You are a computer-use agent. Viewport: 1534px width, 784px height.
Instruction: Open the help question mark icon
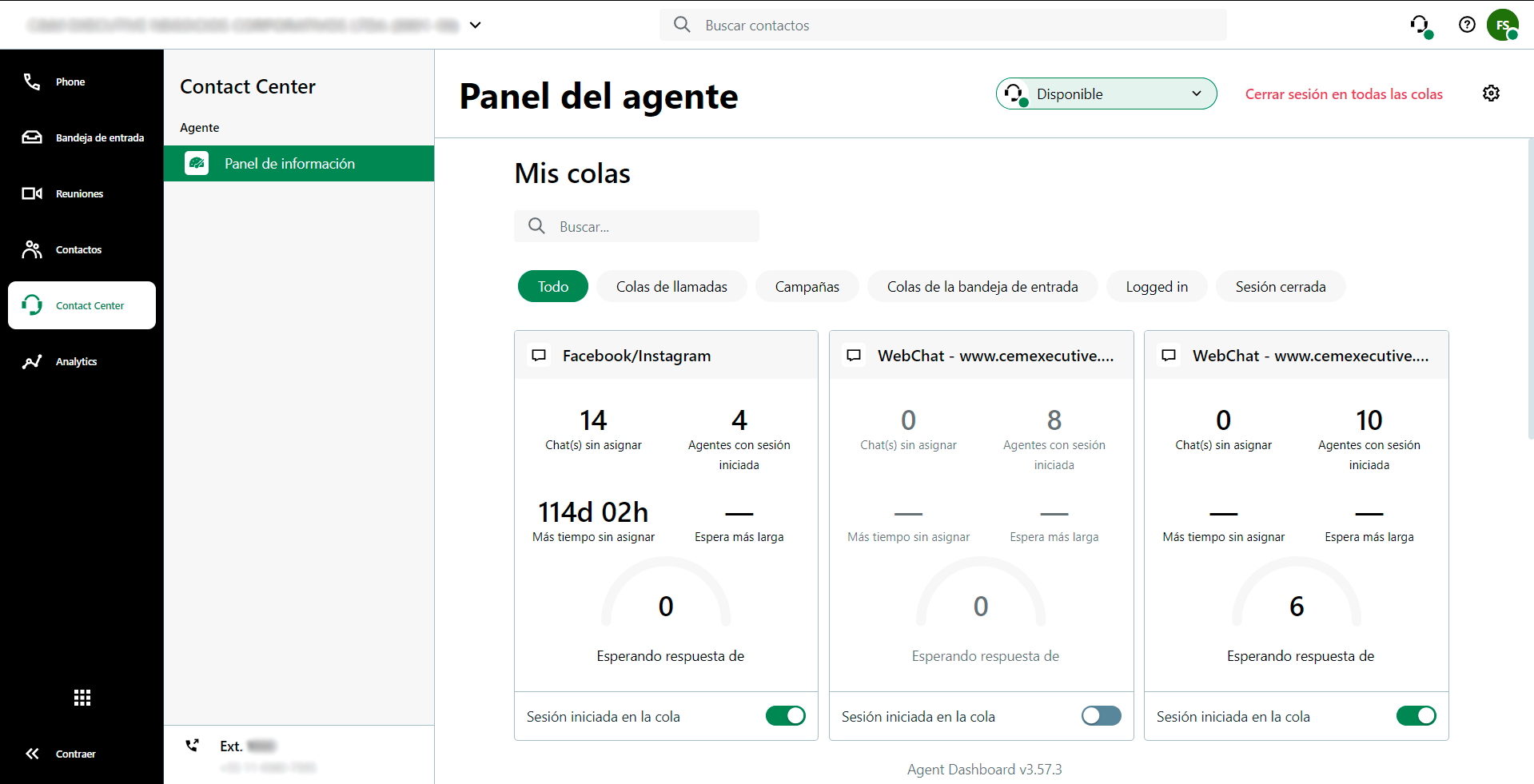pyautogui.click(x=1468, y=25)
